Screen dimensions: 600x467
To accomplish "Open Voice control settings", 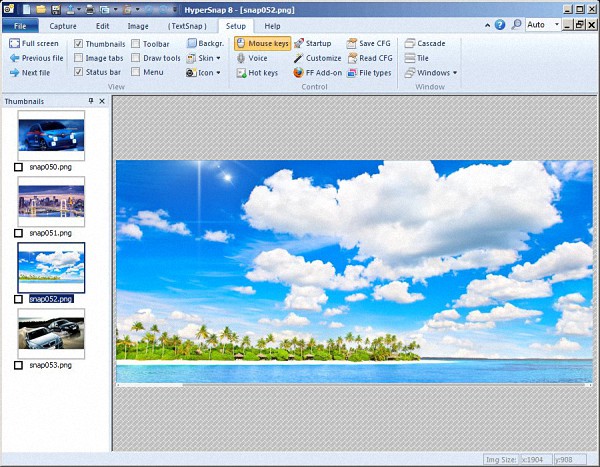I will (251, 58).
